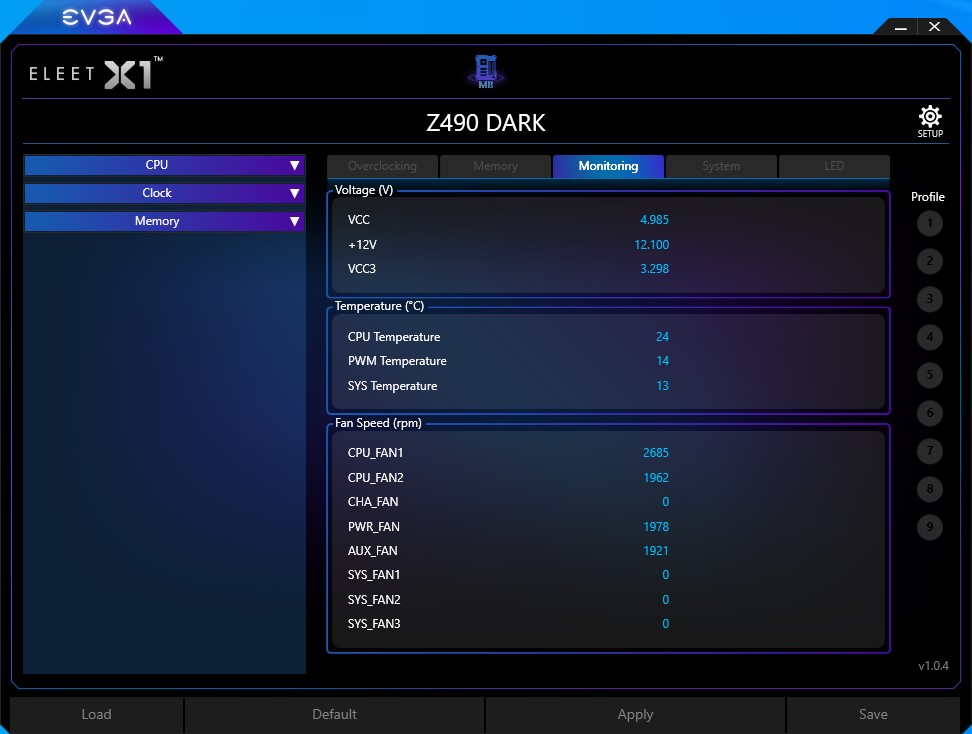Click the Apply button
This screenshot has height=734, width=972.
pyautogui.click(x=635, y=715)
